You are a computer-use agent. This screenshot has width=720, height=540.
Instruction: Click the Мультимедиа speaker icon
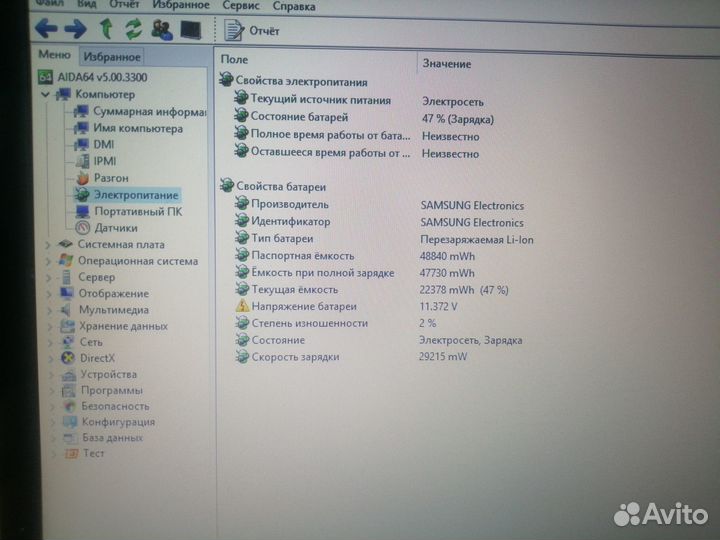coord(67,309)
